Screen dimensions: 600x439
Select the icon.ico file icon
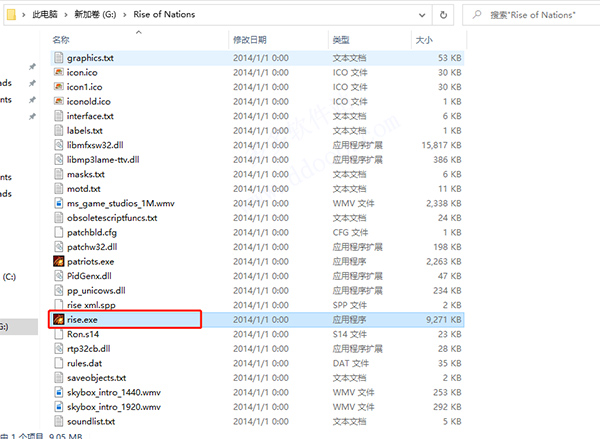(x=59, y=72)
